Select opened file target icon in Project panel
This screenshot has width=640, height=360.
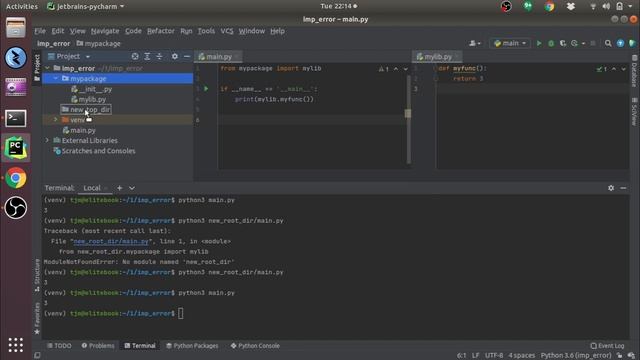coord(135,56)
